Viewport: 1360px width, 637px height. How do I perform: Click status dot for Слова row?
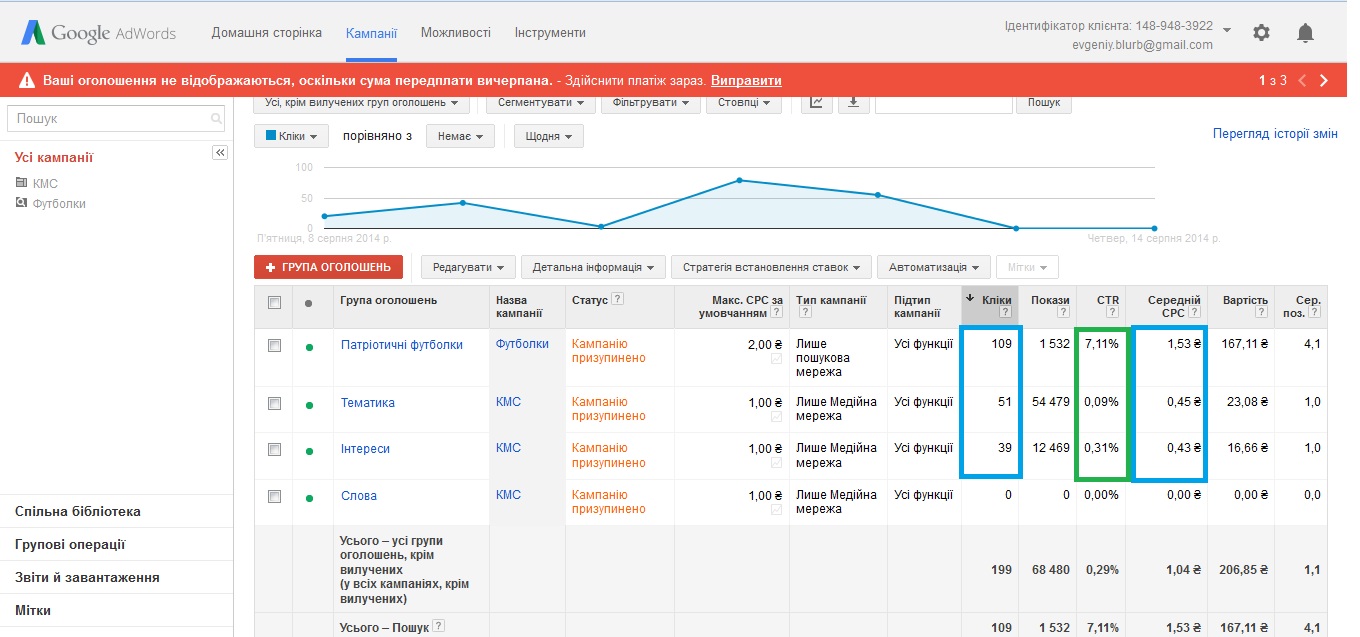point(310,498)
